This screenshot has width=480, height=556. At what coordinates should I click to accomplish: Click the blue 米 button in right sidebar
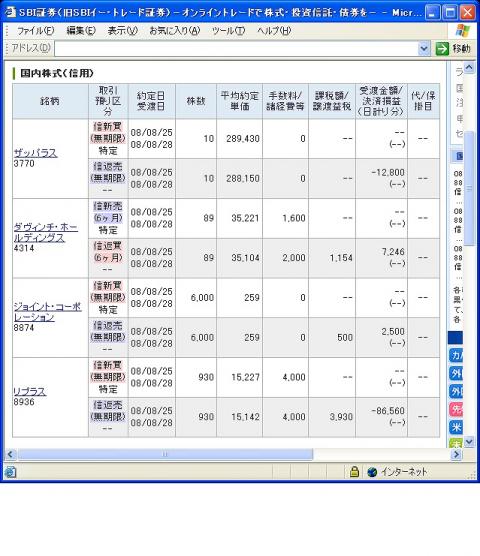pyautogui.click(x=456, y=427)
